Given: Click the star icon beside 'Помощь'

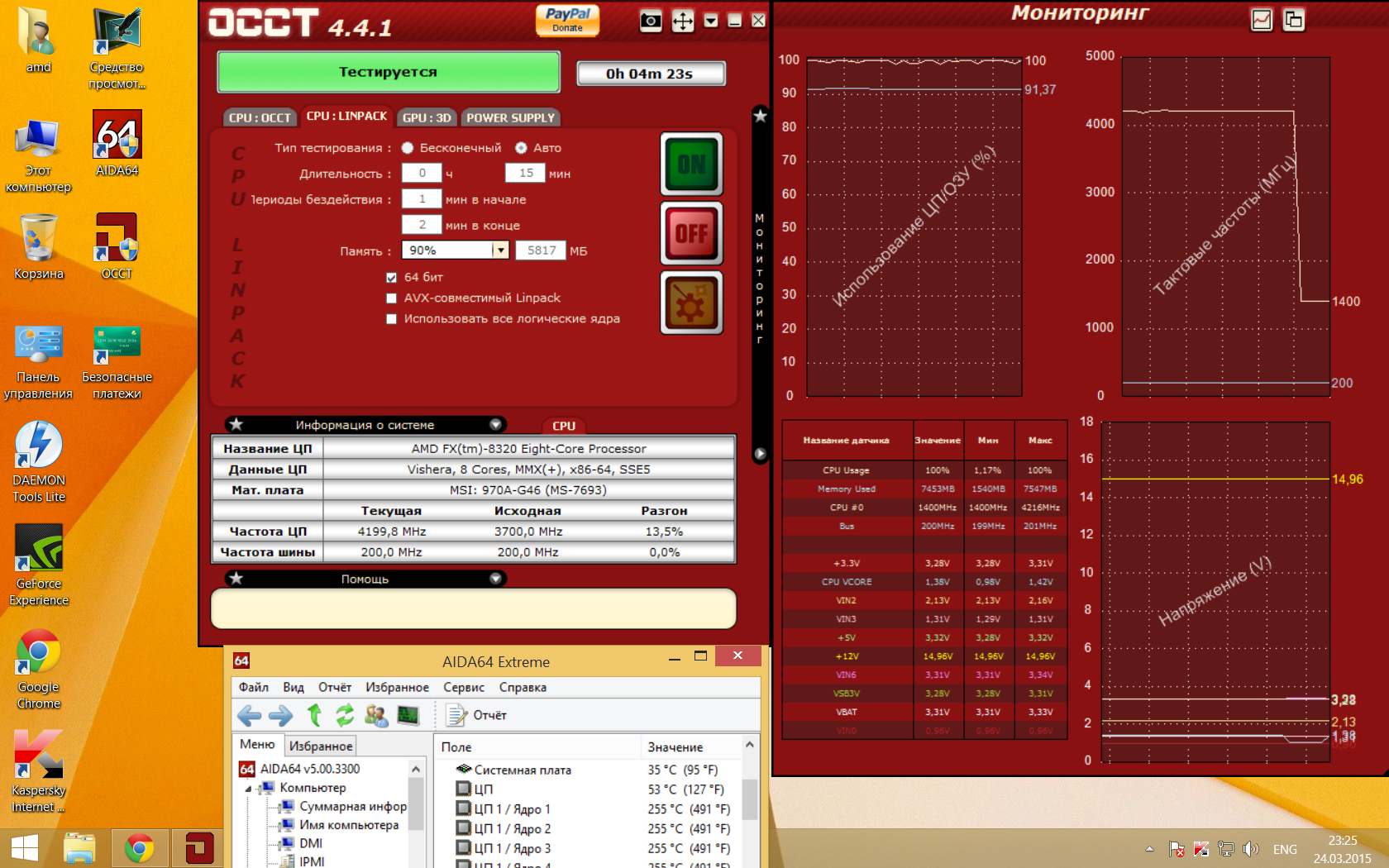Looking at the screenshot, I should pos(236,579).
